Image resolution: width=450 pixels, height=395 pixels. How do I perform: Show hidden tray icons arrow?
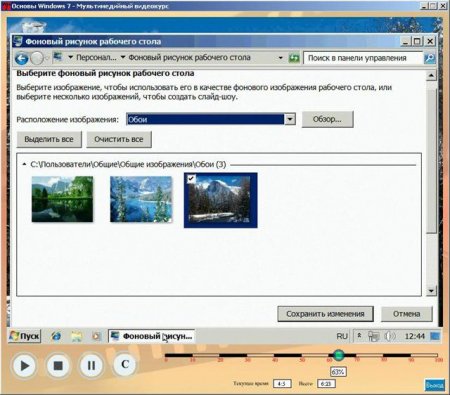tap(359, 336)
